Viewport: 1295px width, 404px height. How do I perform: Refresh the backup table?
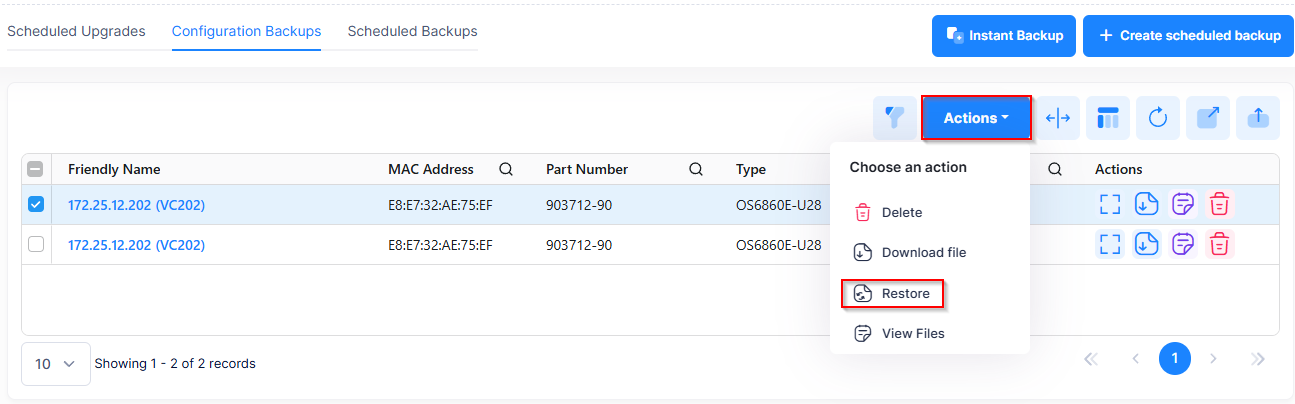tap(1158, 118)
